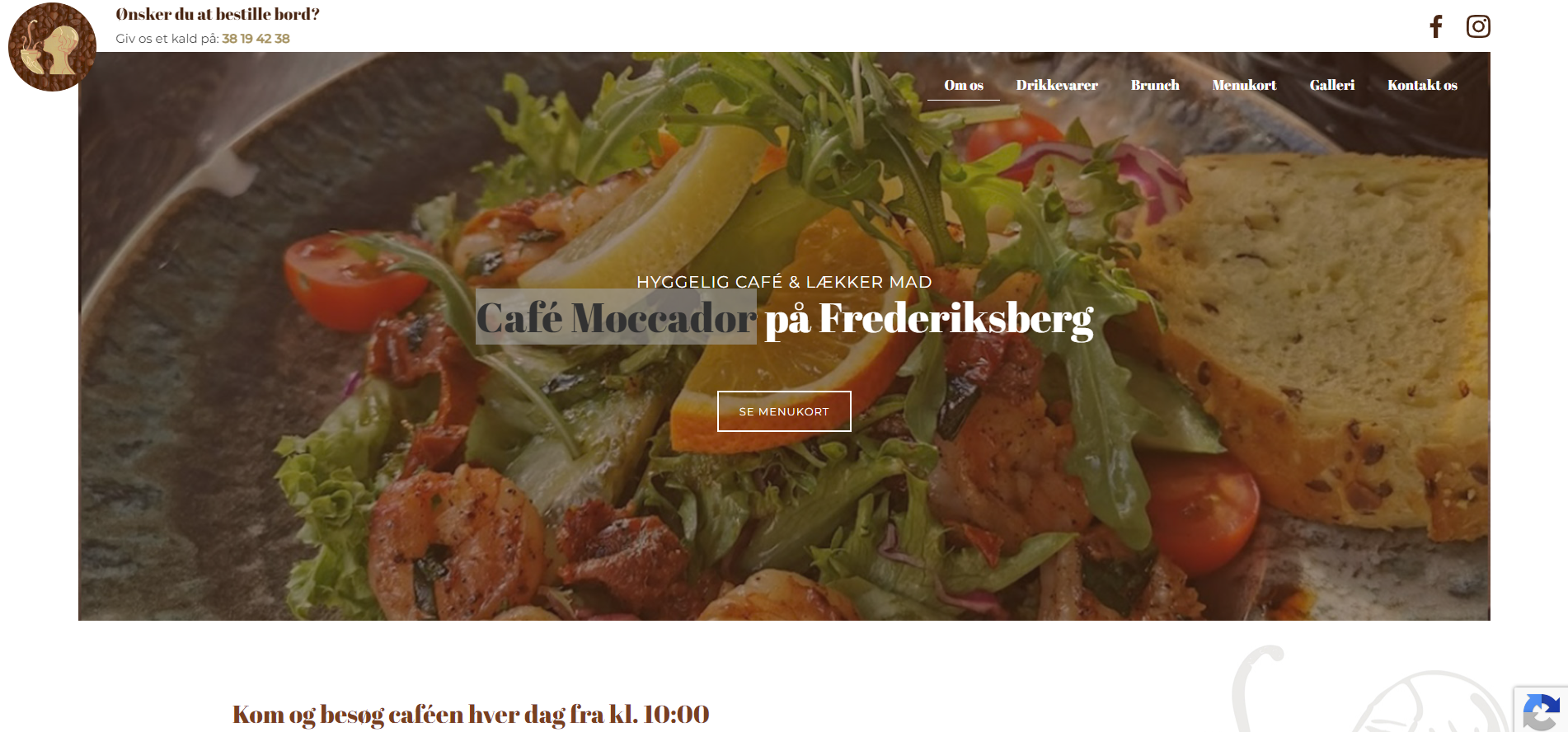Open Menukort from the navigation

tap(1244, 85)
